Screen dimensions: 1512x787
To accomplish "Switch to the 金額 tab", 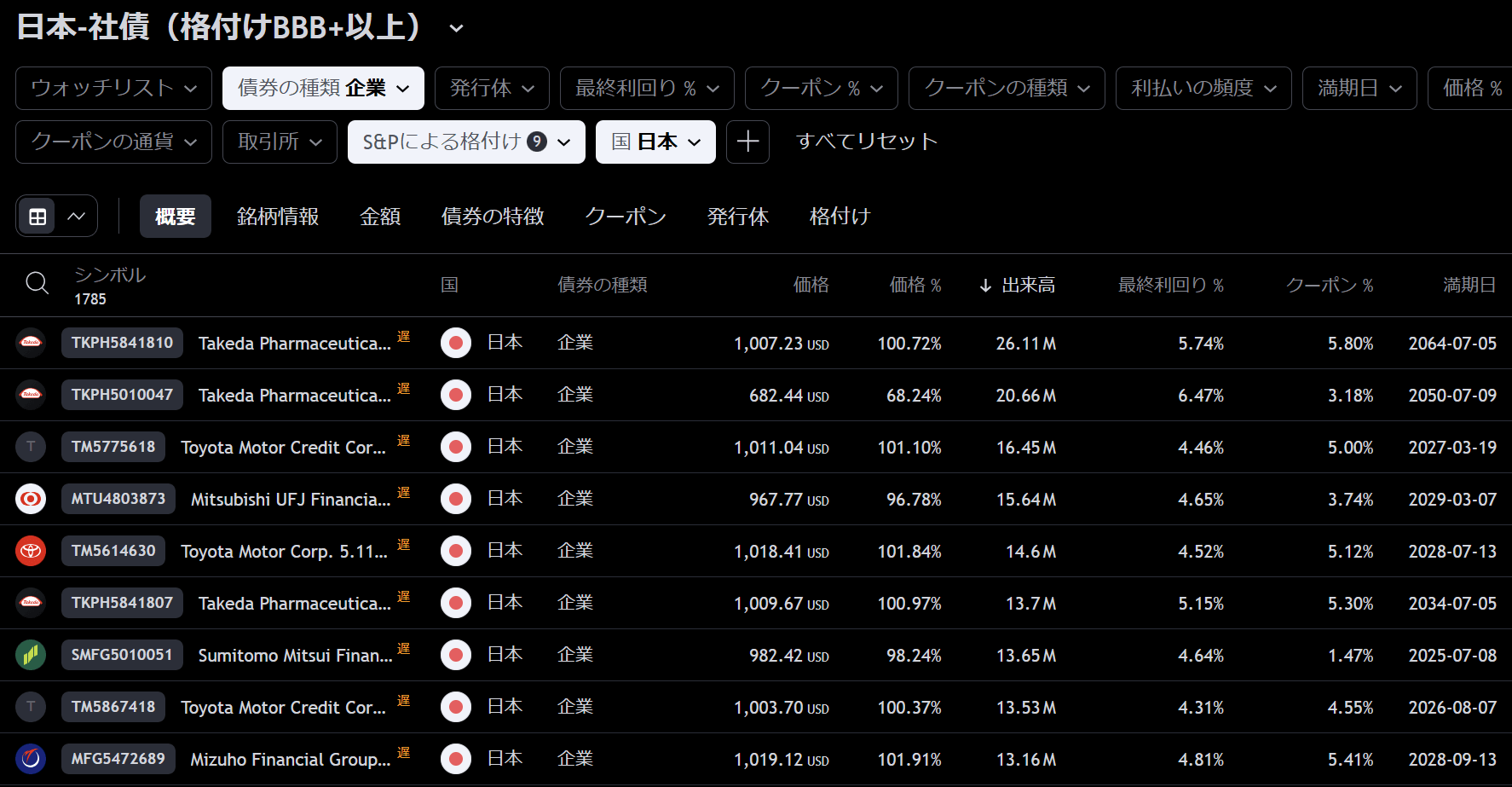I will pyautogui.click(x=380, y=217).
